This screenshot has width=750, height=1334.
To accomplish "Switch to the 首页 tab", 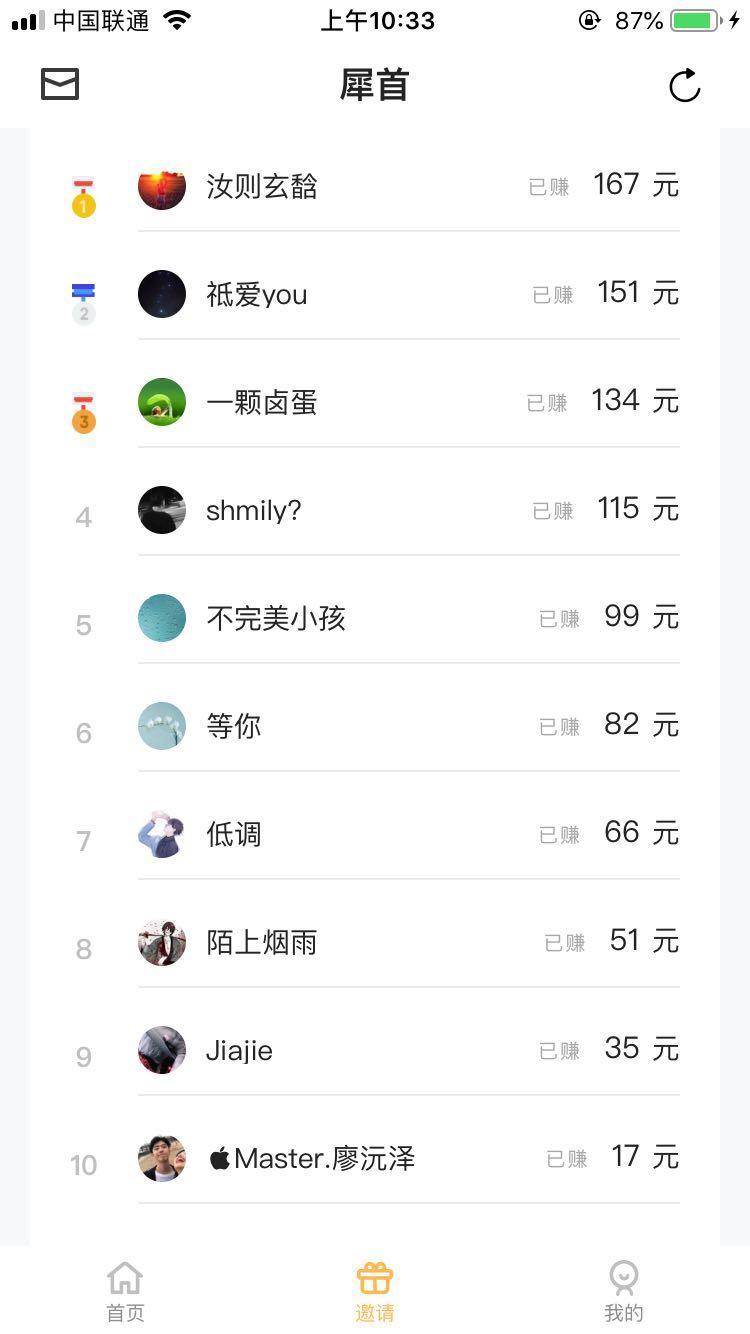I will point(125,1312).
